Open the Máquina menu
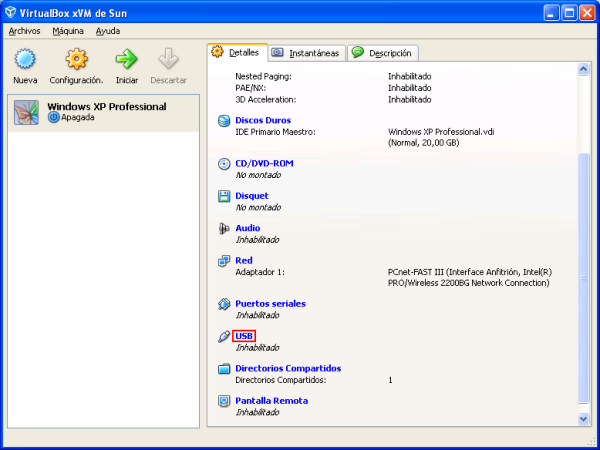Screen dimensions: 600x450 point(68,31)
